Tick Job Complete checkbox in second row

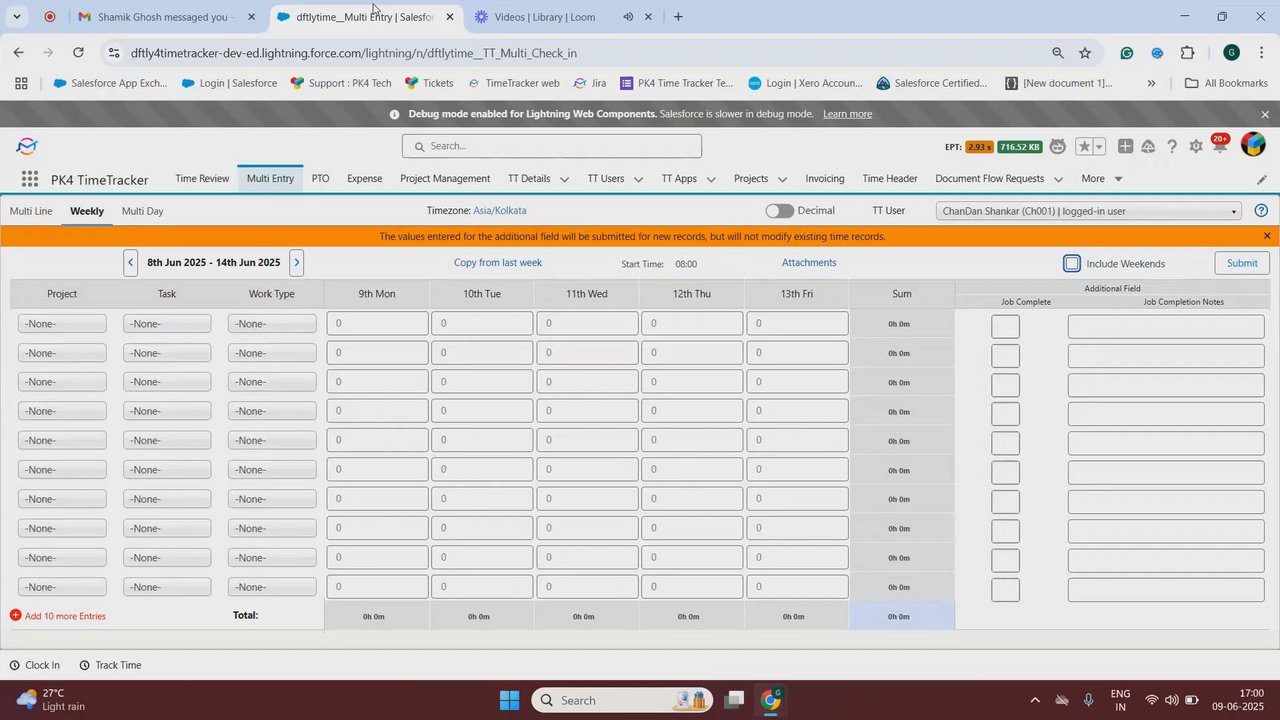[x=1005, y=356]
